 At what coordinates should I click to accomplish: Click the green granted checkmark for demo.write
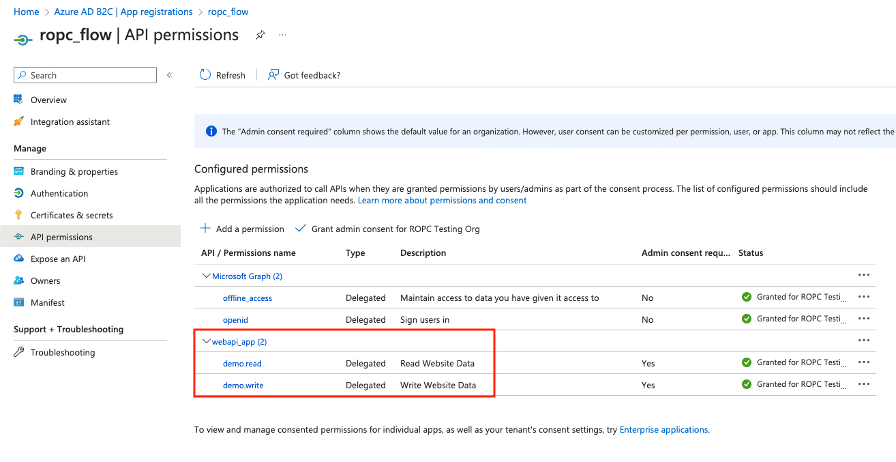pos(746,384)
